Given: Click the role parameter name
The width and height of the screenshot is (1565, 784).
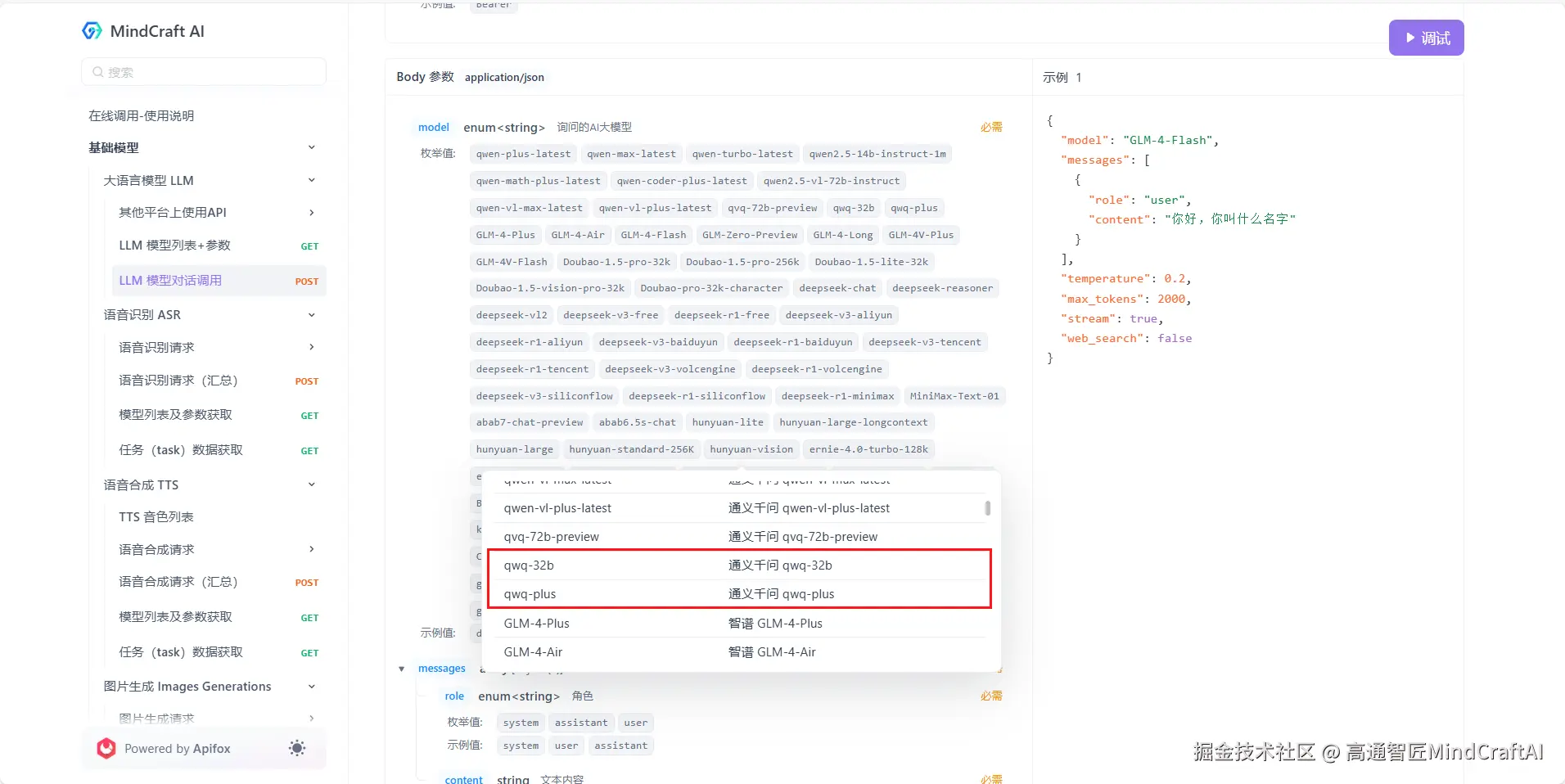Looking at the screenshot, I should [454, 696].
